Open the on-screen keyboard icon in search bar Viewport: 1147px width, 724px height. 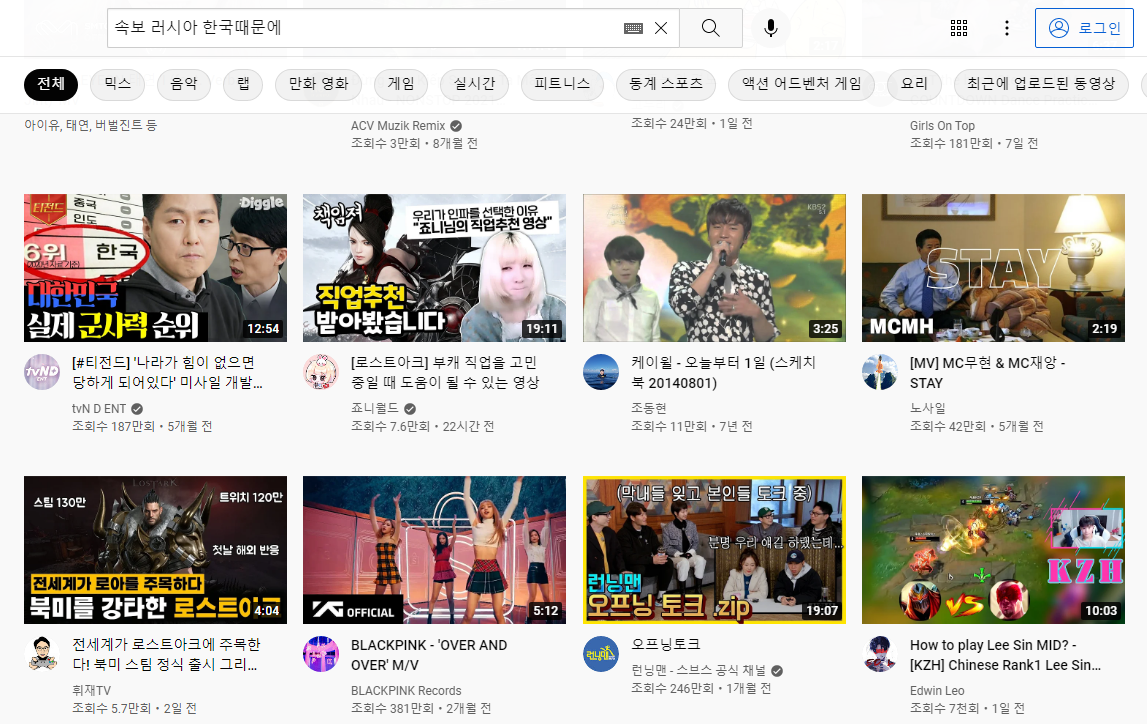633,28
